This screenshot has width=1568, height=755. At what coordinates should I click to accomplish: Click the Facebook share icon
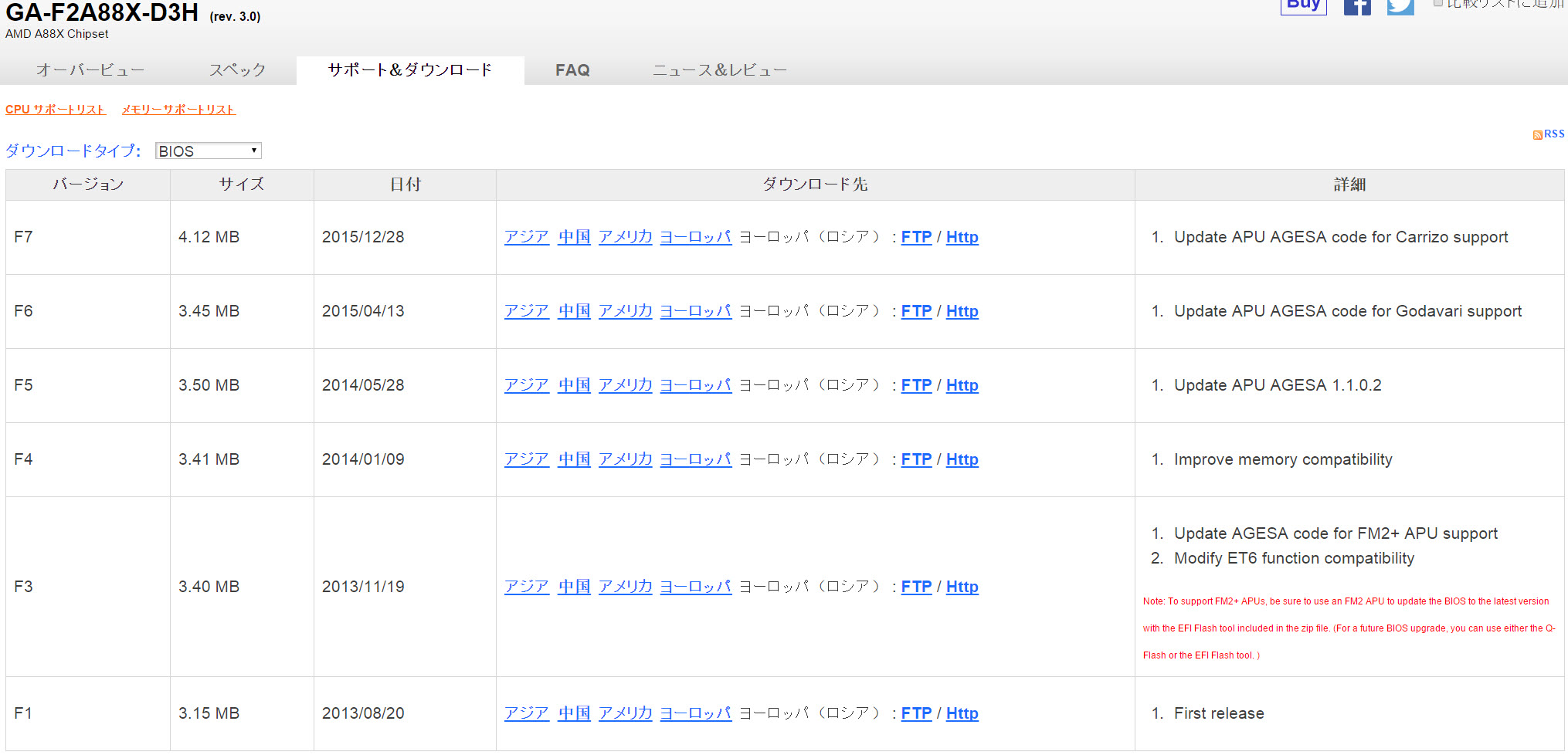click(x=1357, y=6)
